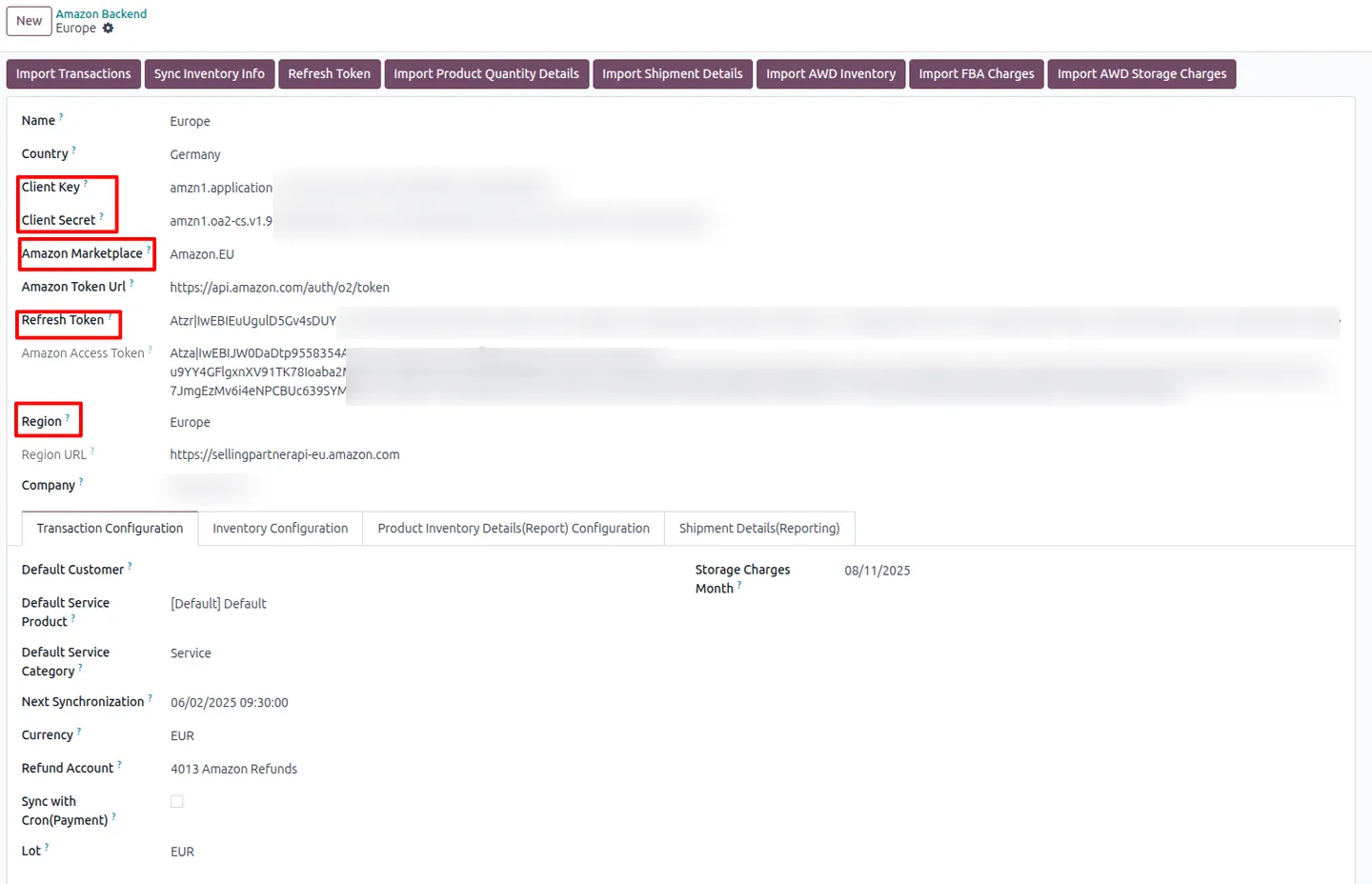Click the help mark next to Country label
Image resolution: width=1372 pixels, height=884 pixels.
[x=73, y=151]
